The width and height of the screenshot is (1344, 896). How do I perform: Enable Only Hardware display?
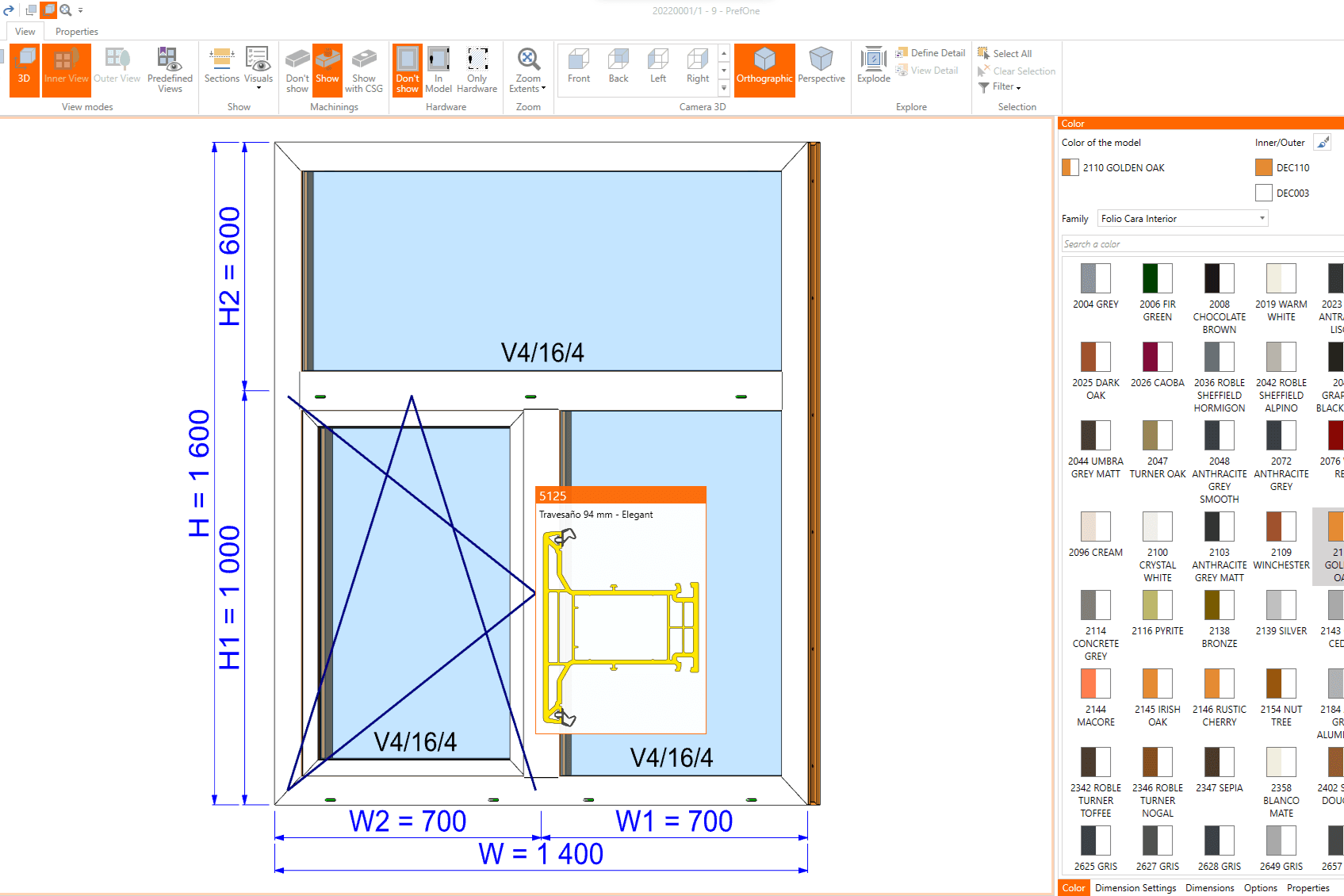click(x=477, y=69)
